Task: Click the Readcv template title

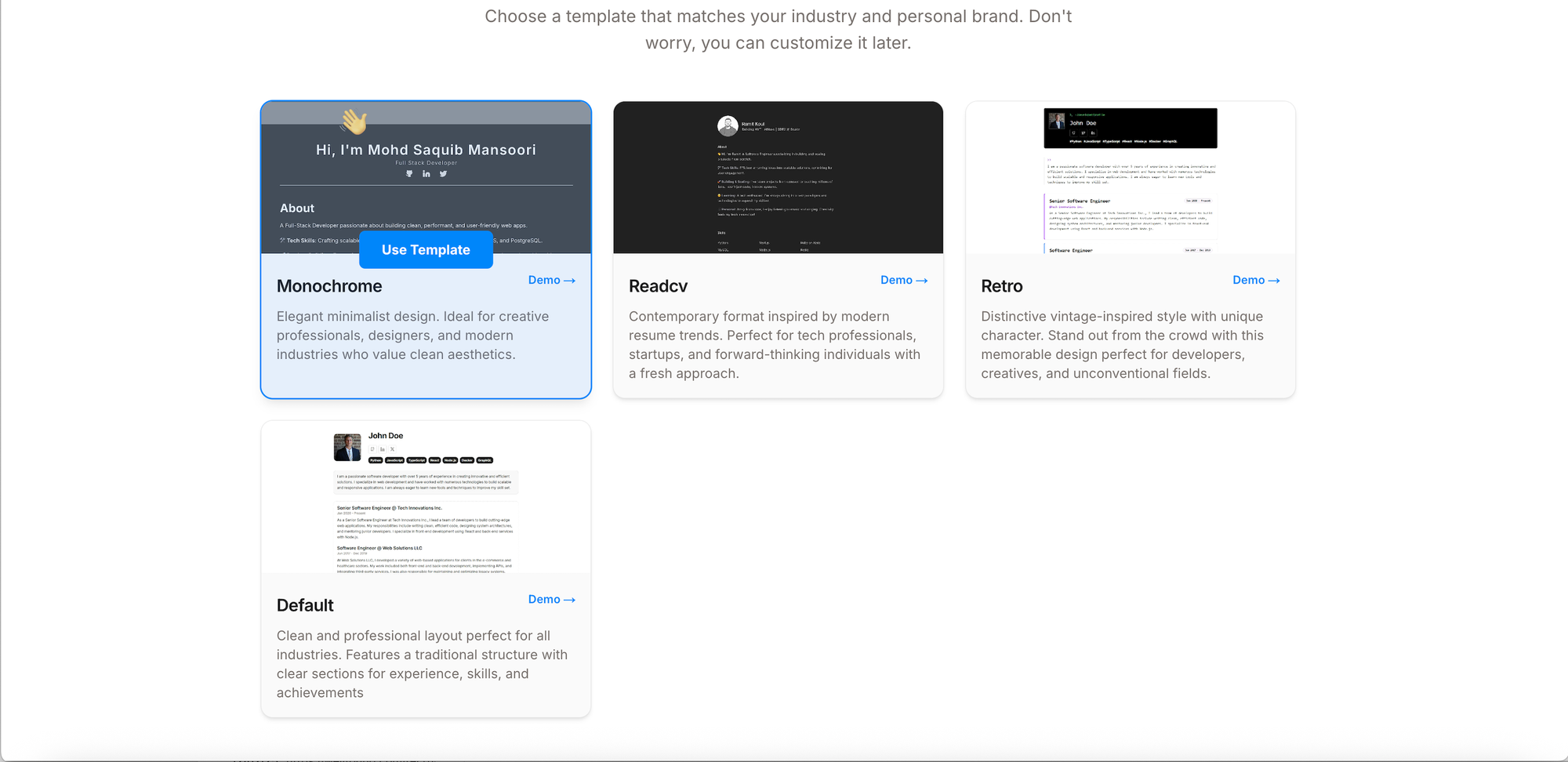Action: click(x=658, y=286)
